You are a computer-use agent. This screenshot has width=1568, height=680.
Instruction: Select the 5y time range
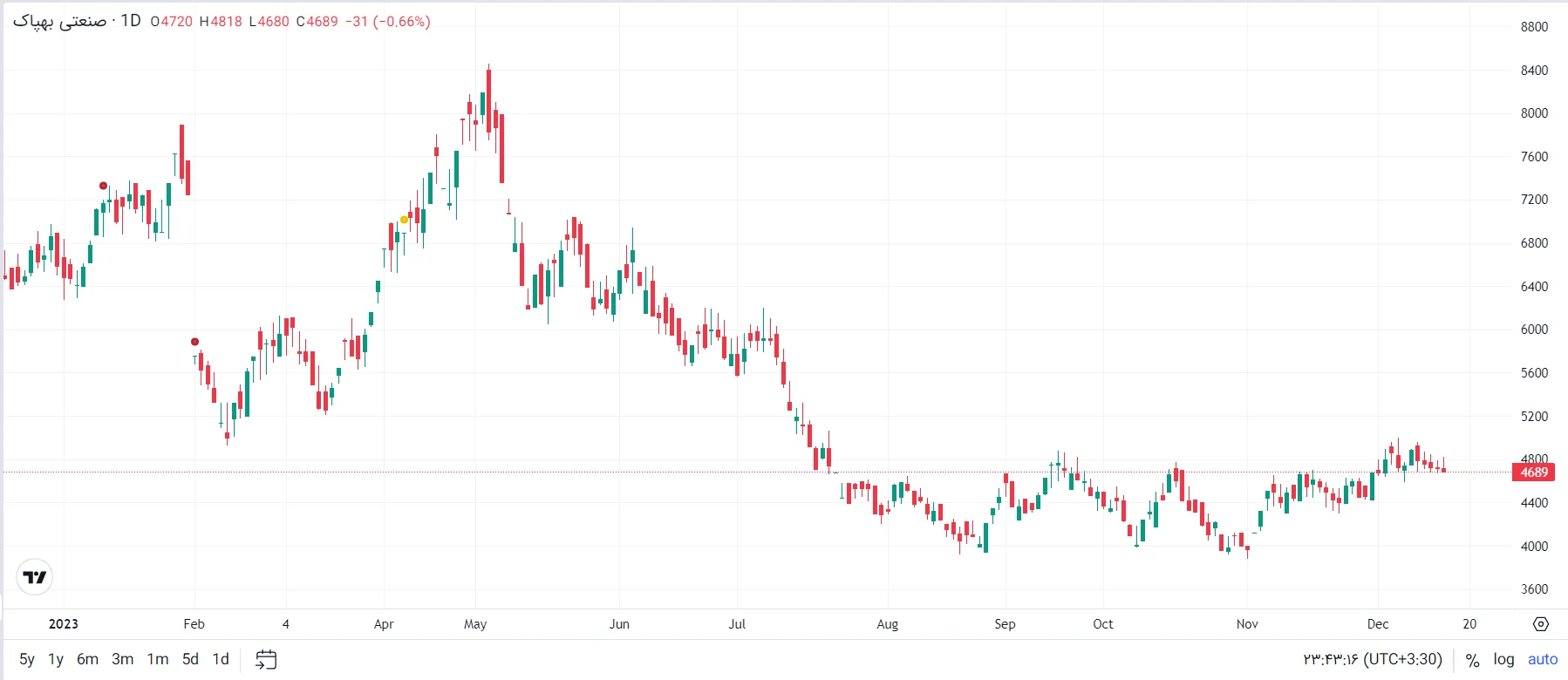tap(27, 659)
